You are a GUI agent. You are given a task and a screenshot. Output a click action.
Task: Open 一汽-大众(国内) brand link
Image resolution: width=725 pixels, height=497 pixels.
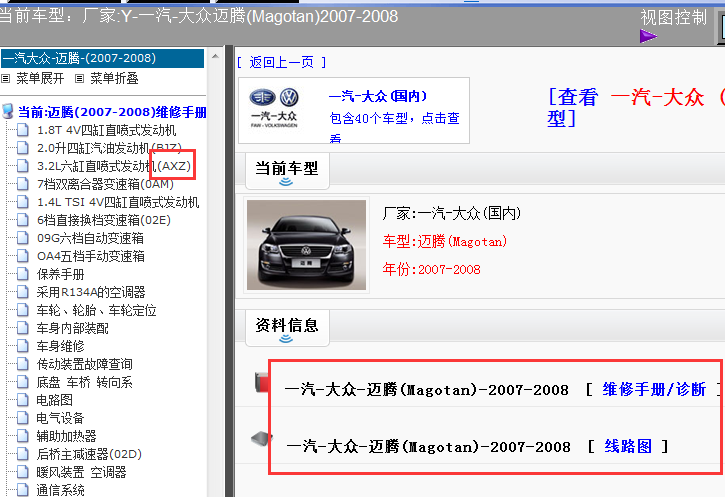click(x=378, y=96)
